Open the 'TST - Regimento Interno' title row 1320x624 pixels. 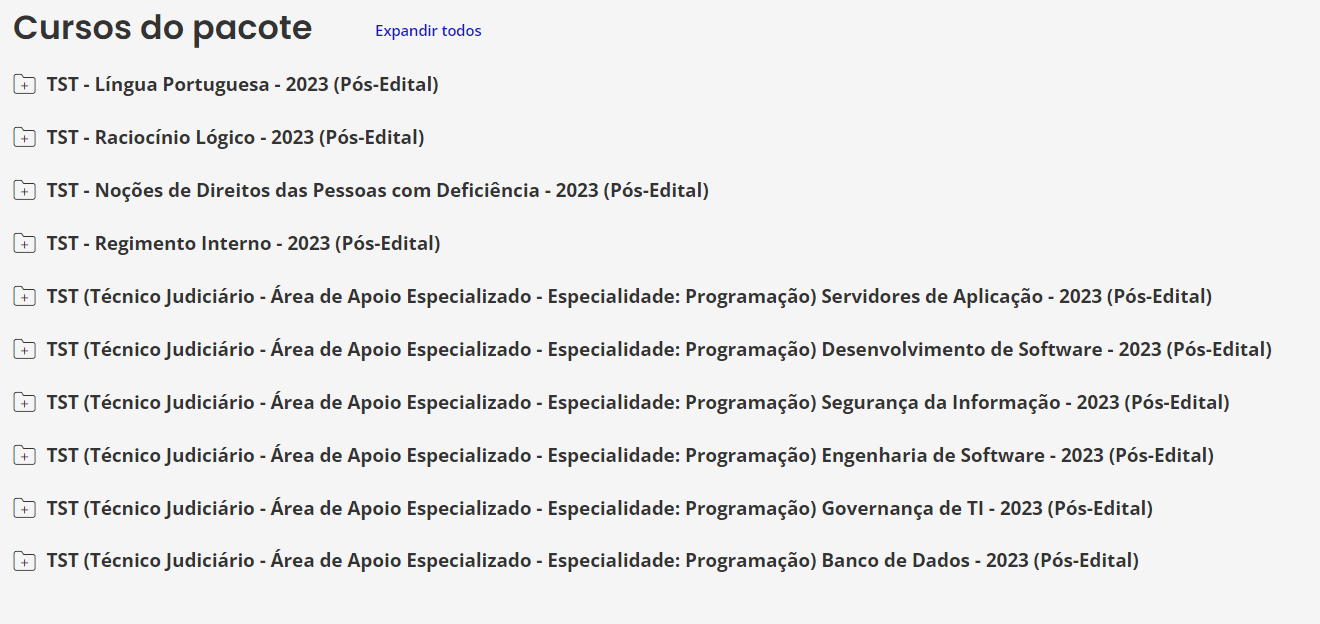[x=243, y=244]
